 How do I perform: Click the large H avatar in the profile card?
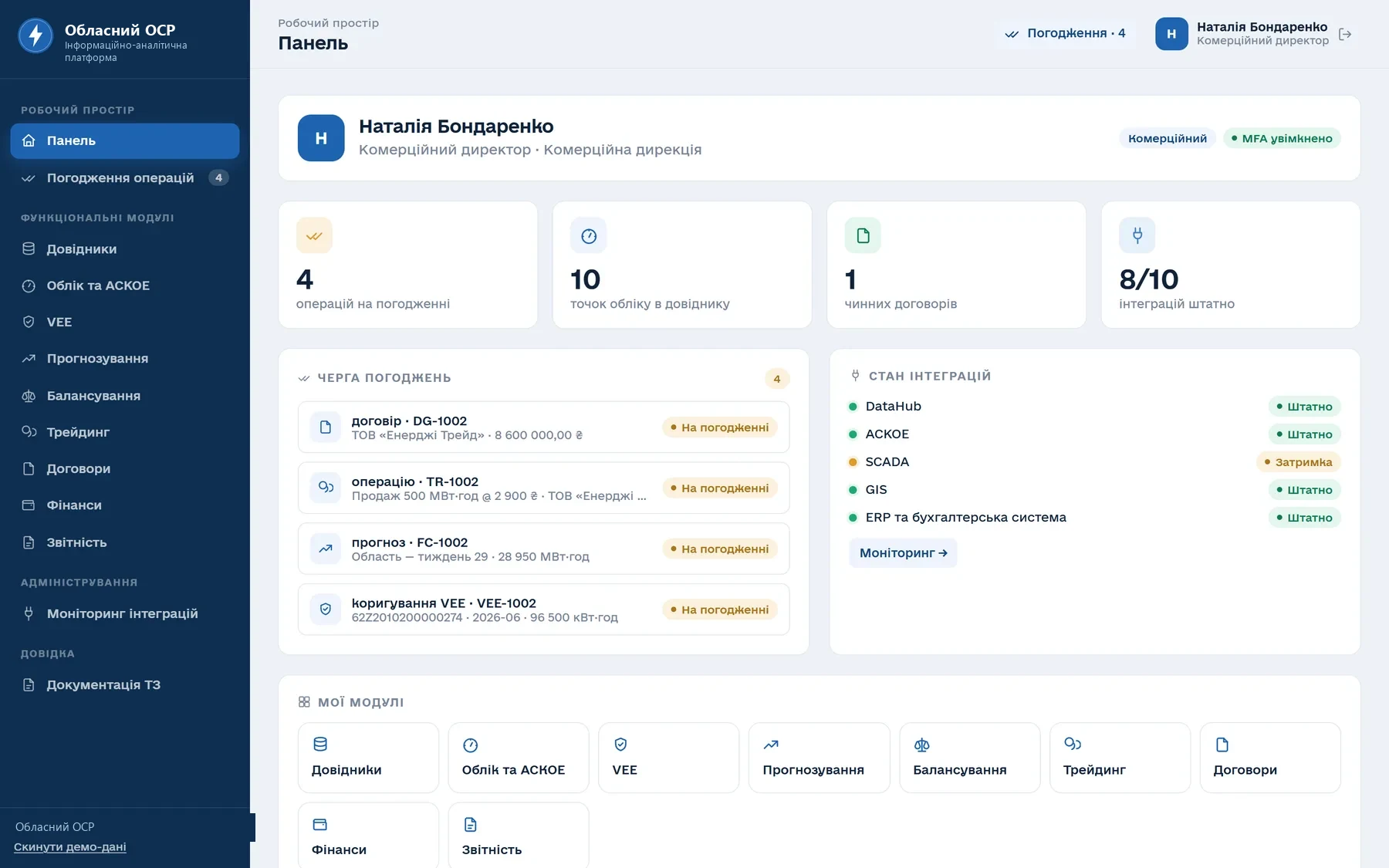coord(321,138)
